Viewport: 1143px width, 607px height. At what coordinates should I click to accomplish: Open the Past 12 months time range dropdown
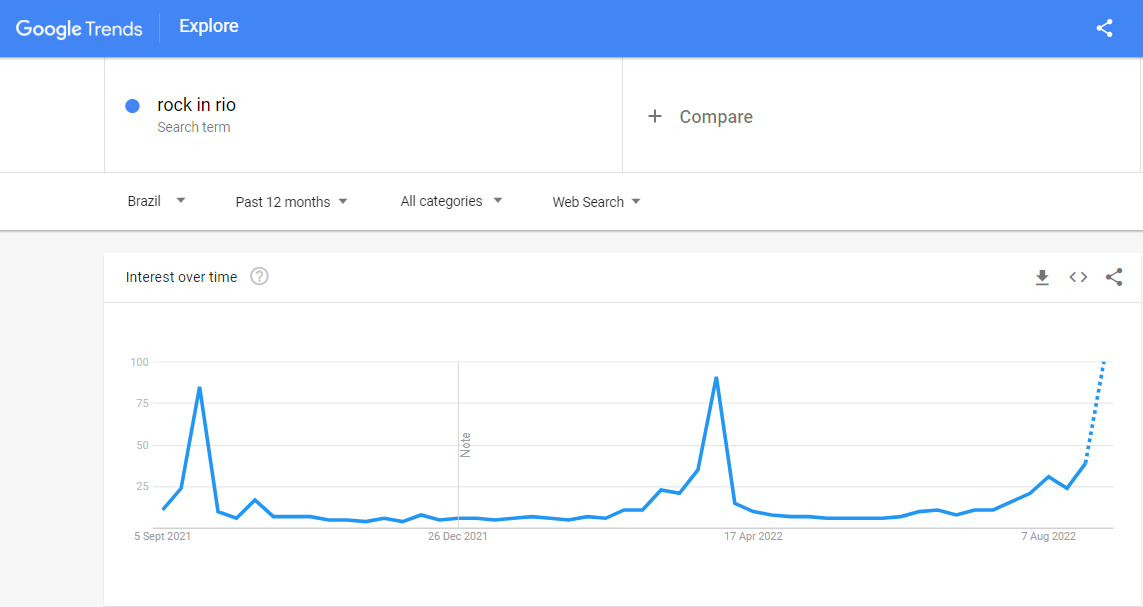[291, 201]
